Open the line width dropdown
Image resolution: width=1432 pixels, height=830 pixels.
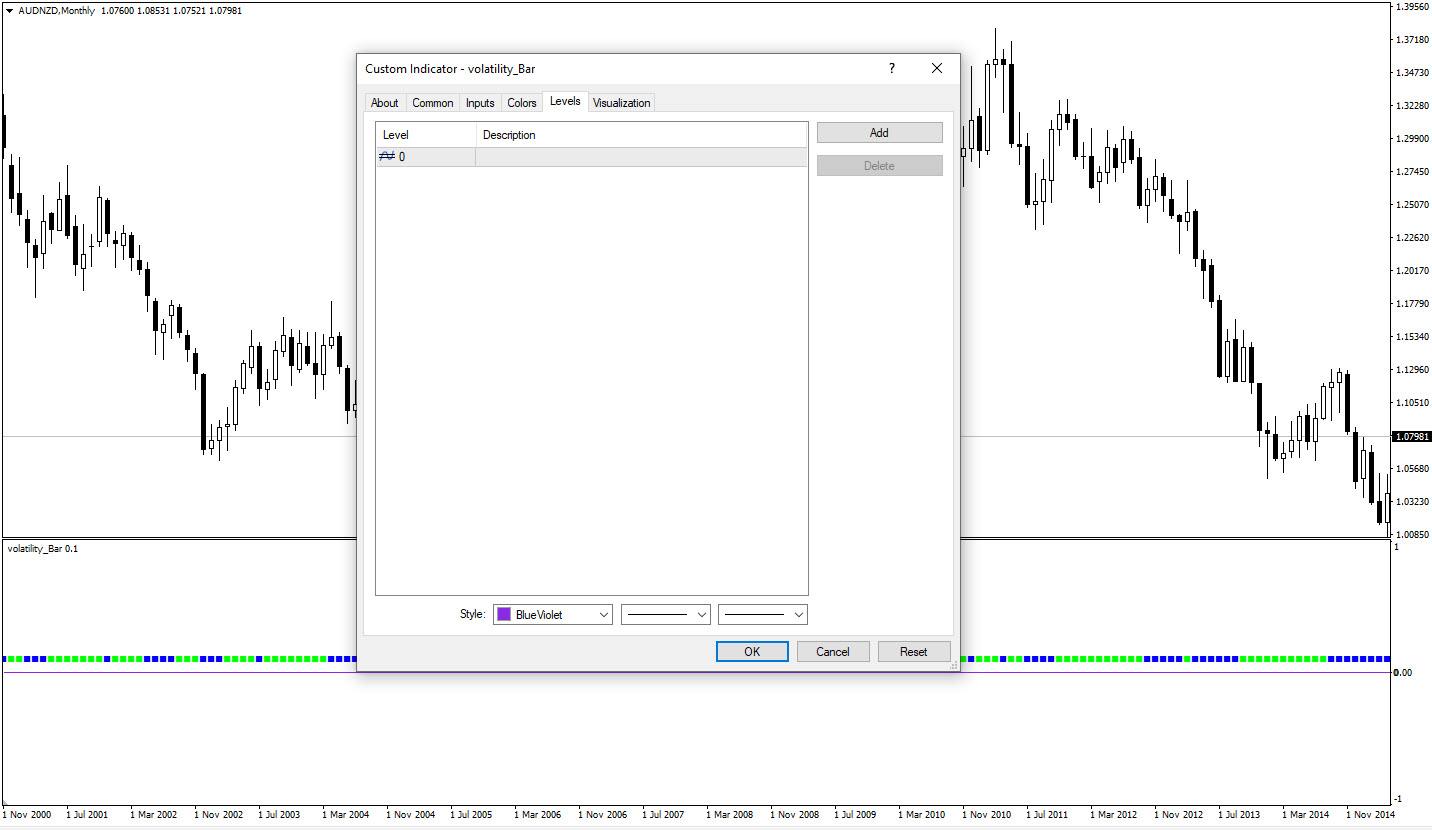[762, 614]
